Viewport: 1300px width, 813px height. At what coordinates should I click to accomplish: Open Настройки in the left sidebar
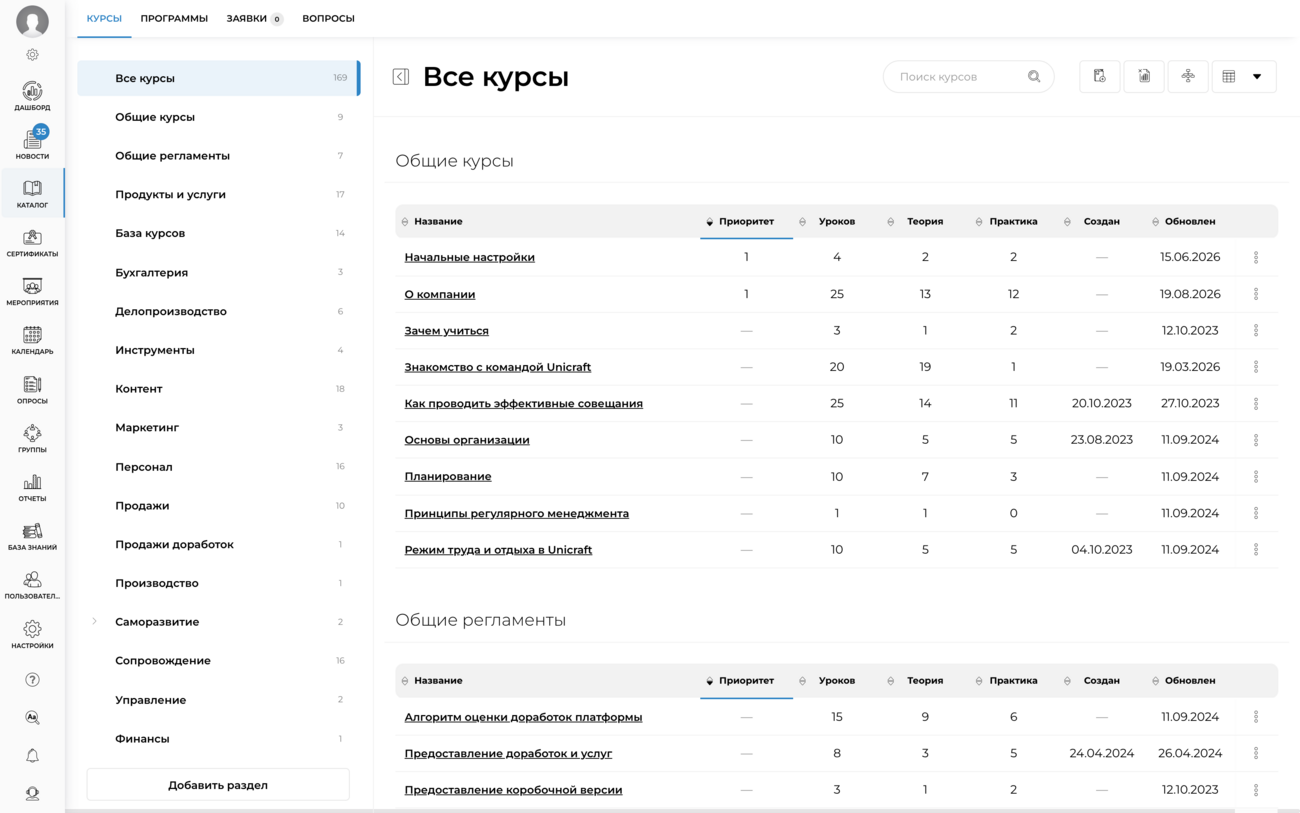click(x=32, y=634)
